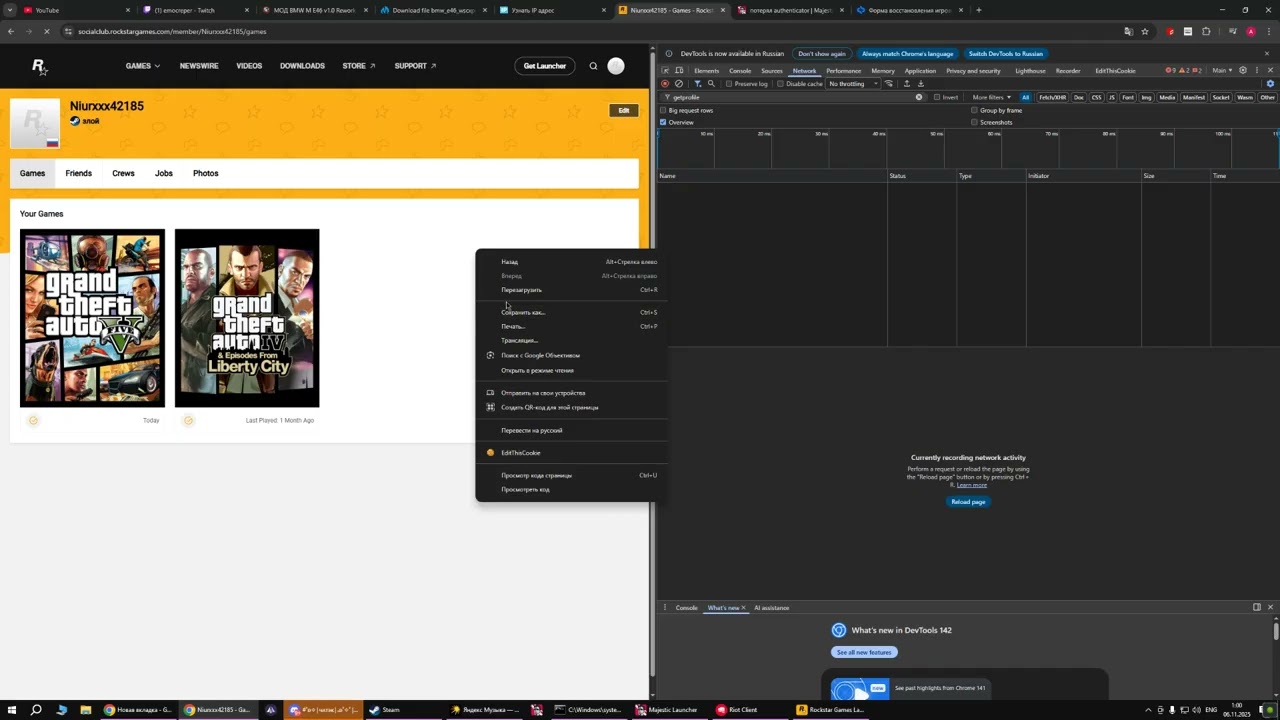The height and width of the screenshot is (720, 1280).
Task: Dismiss the DevTools language banner
Action: (1267, 54)
